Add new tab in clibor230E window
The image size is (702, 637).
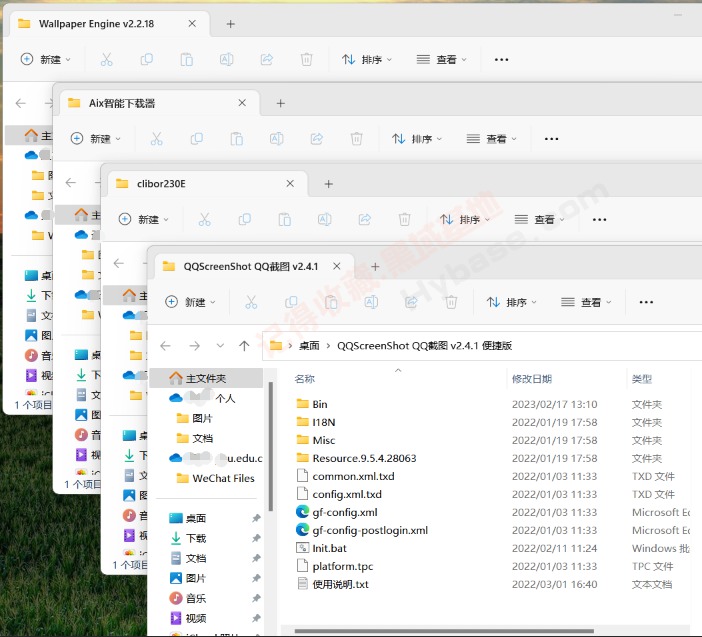pos(329,184)
